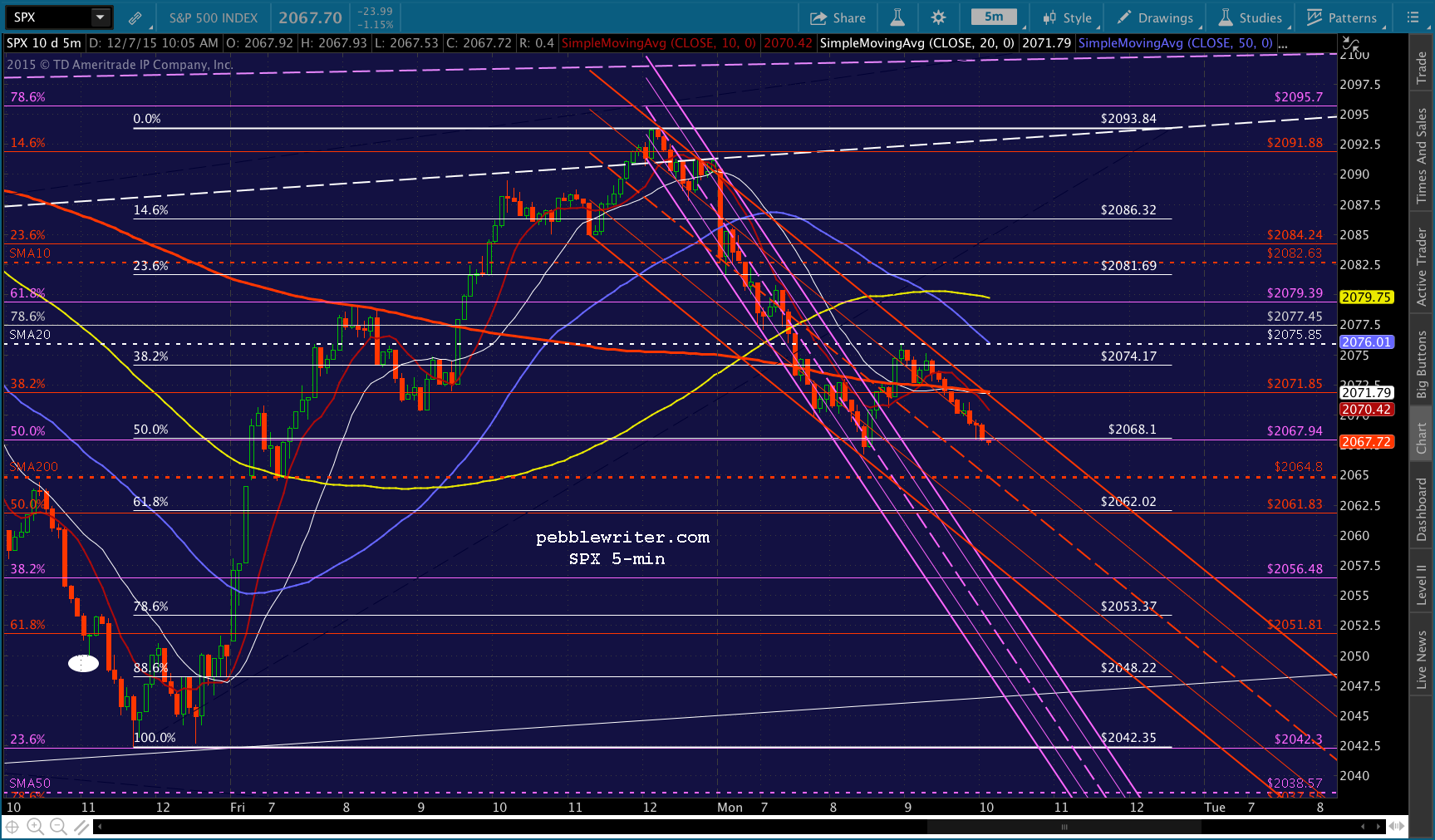Screen dimensions: 1435x840
Task: Click the ellipsis after the study labels
Action: [x=1283, y=44]
